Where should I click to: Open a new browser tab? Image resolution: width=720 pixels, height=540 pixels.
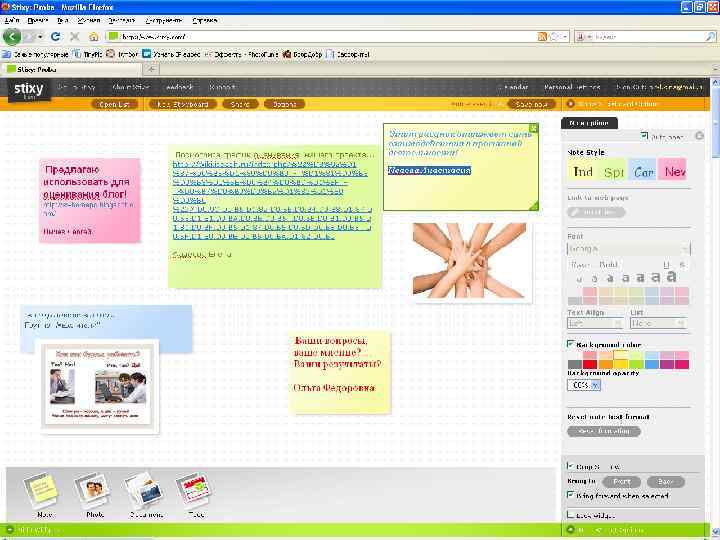pyautogui.click(x=151, y=69)
